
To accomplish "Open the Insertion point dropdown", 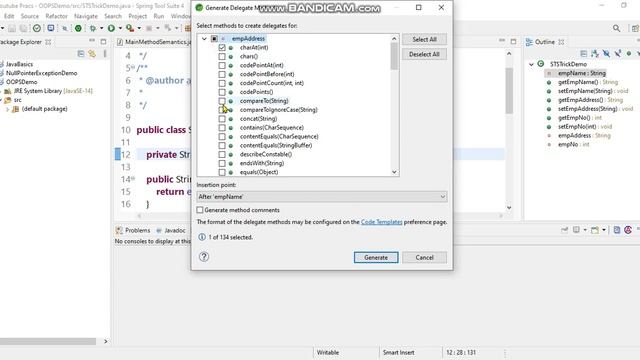I will click(322, 197).
